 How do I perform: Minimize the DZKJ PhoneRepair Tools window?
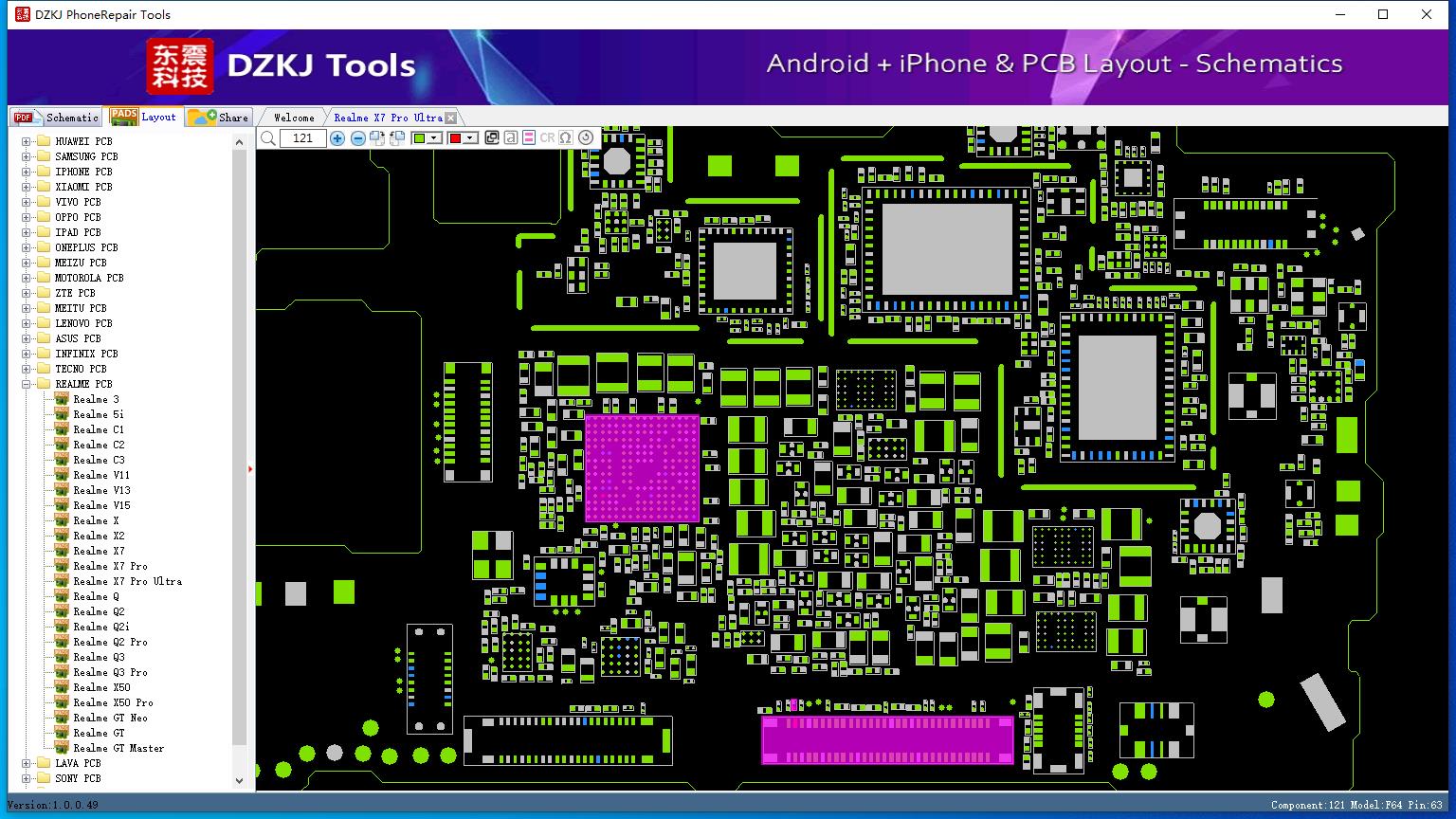click(x=1340, y=14)
